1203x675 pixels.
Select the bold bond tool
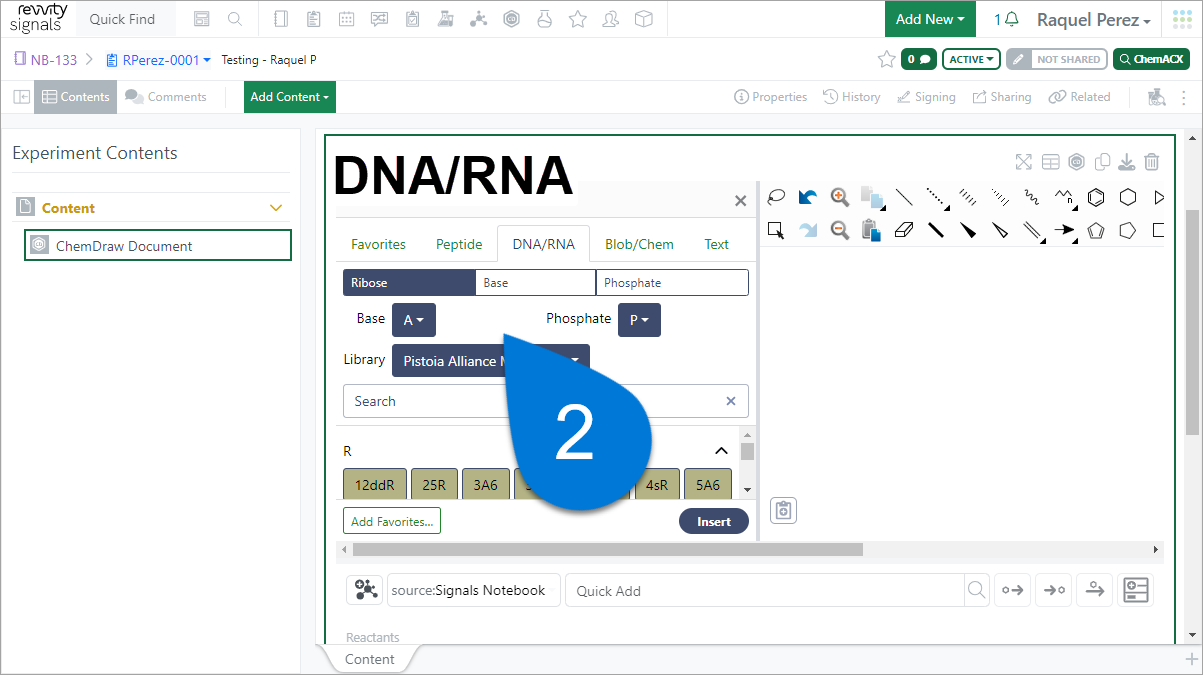[936, 230]
